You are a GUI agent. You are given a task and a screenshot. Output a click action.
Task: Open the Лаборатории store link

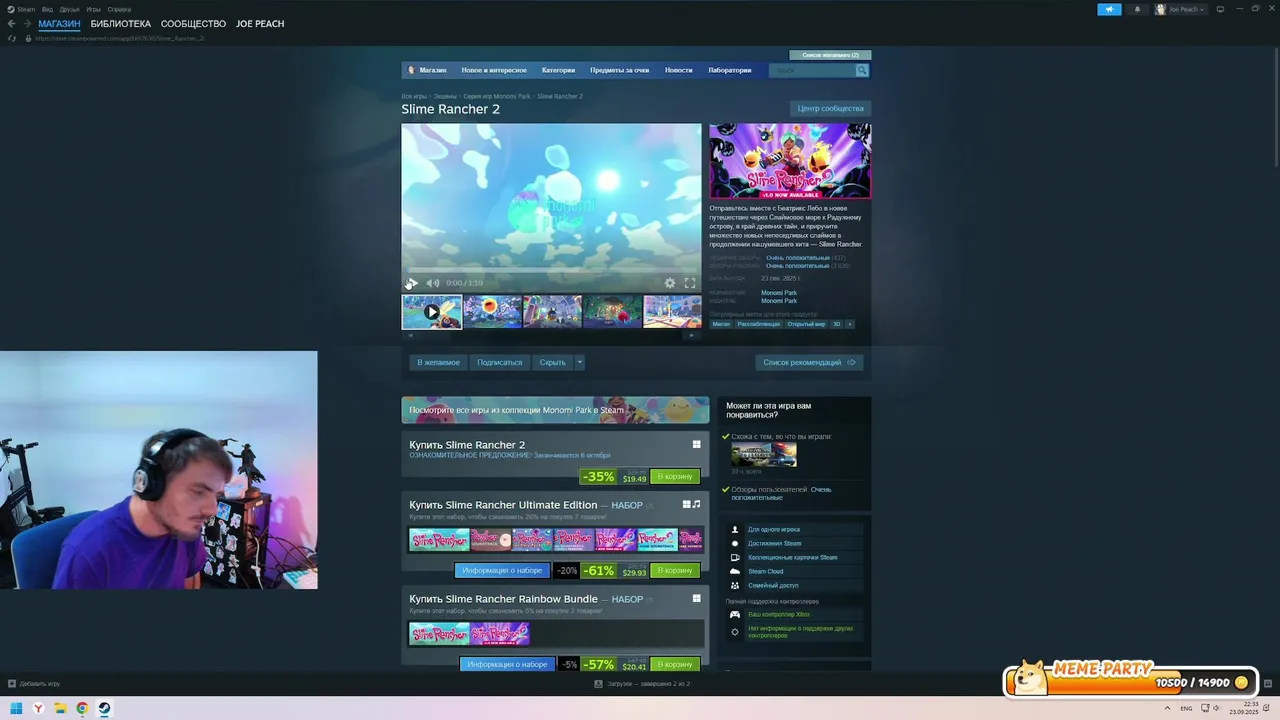(x=729, y=70)
